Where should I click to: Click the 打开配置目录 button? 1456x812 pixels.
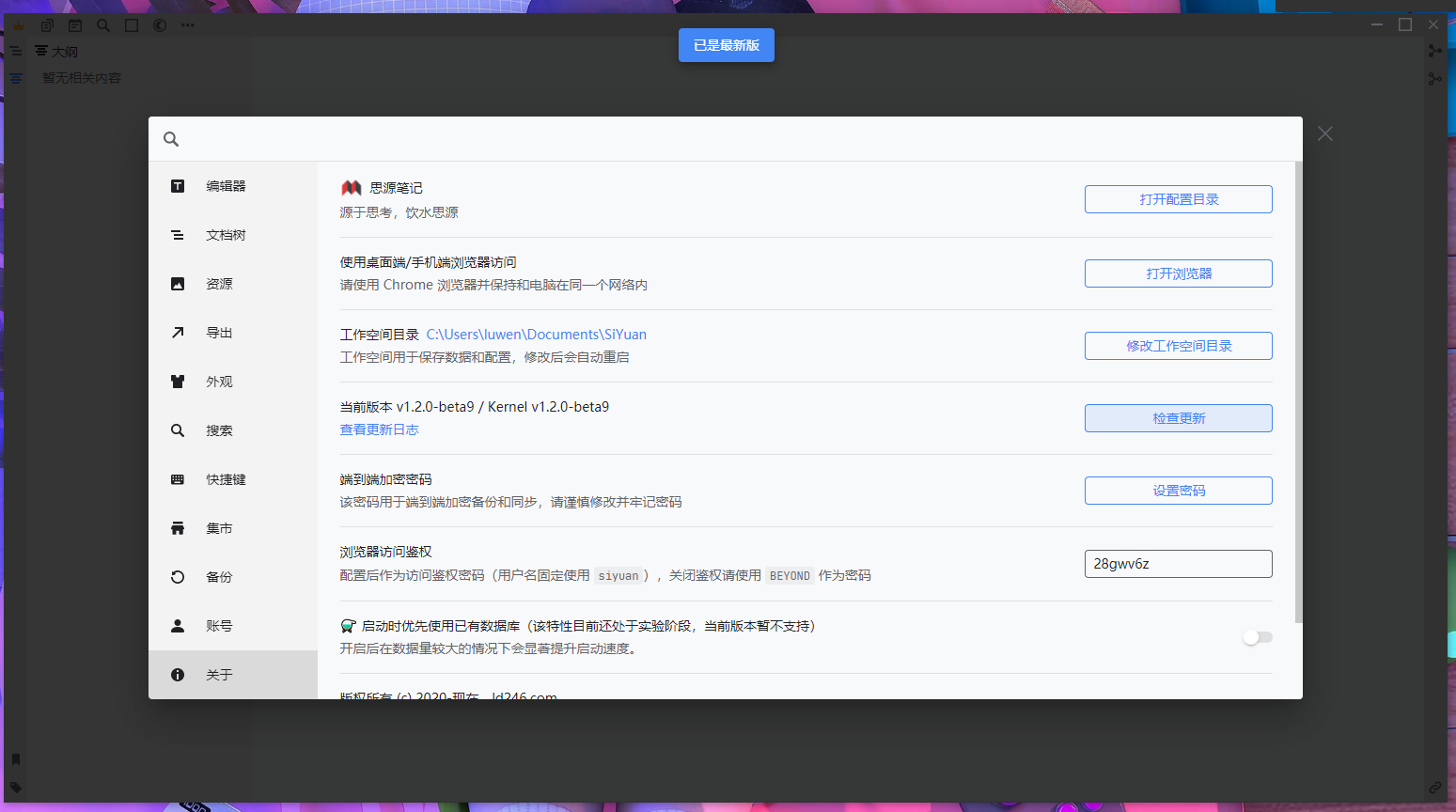click(1178, 199)
